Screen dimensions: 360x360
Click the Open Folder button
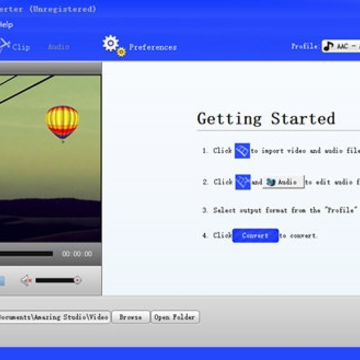175,317
